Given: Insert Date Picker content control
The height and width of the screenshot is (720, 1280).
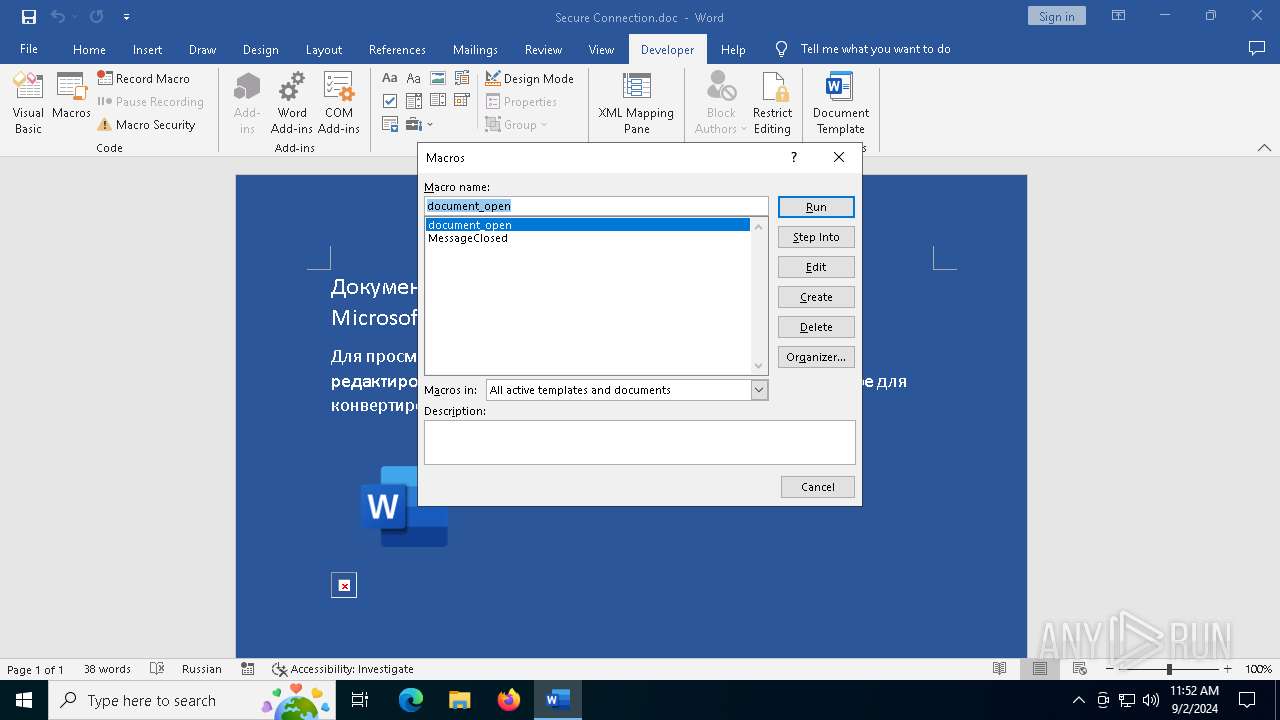Looking at the screenshot, I should (462, 101).
